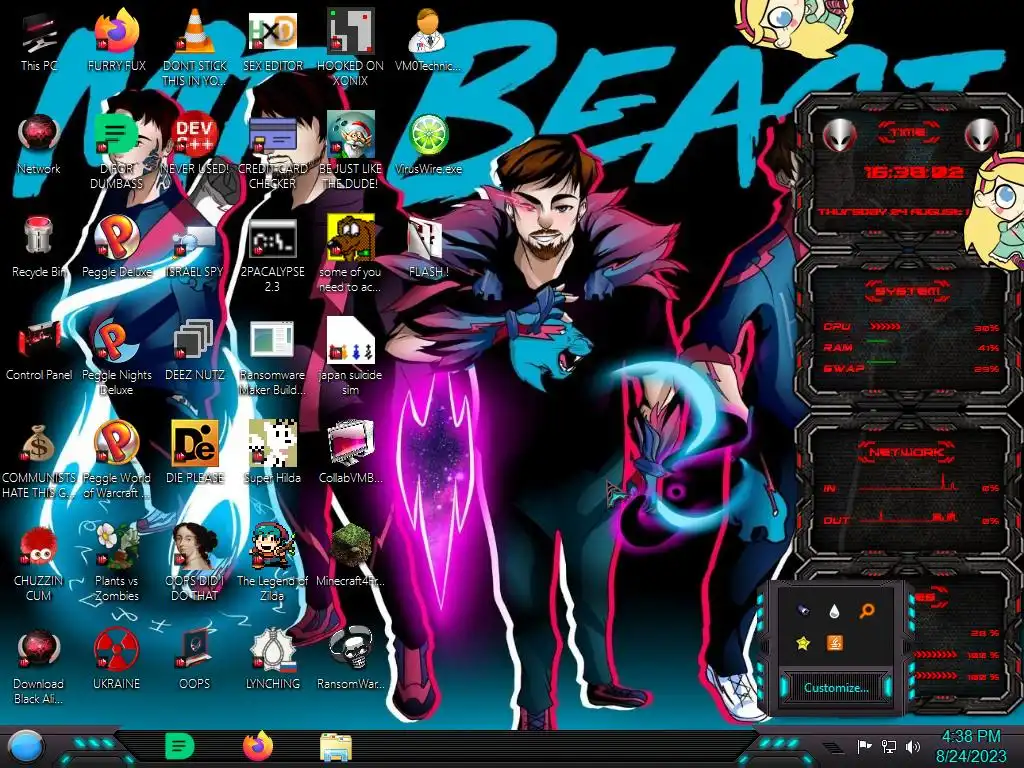Viewport: 1024px width, 768px height.
Task: Click the TIME gadget clock display
Action: click(x=914, y=172)
